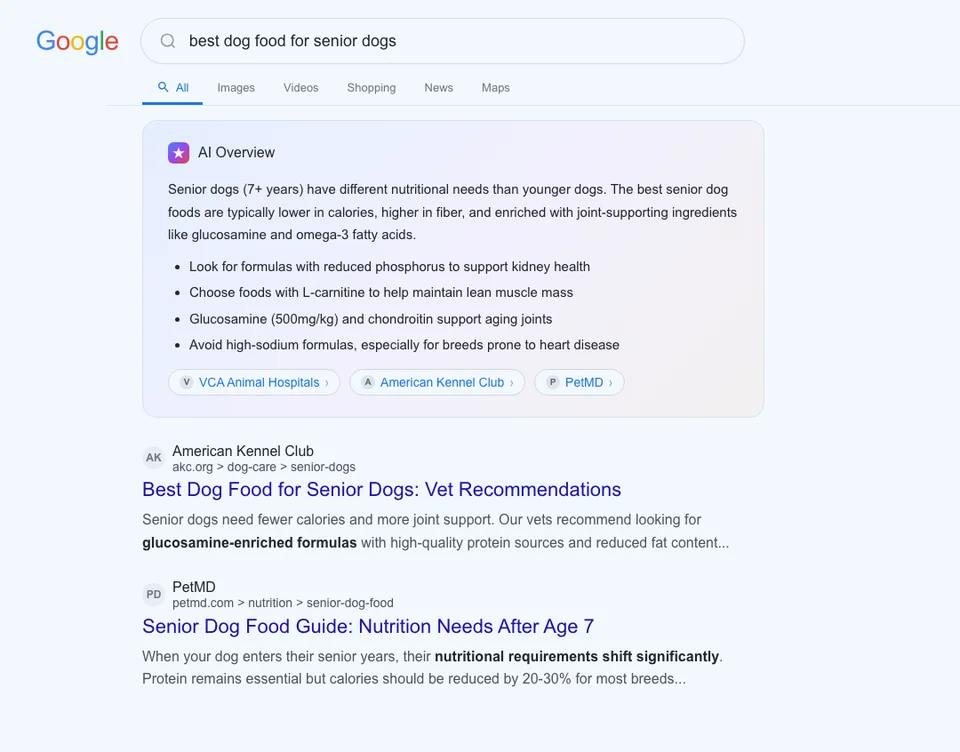Expand the American Kennel Club source chip
Image resolution: width=960 pixels, height=752 pixels.
[437, 382]
